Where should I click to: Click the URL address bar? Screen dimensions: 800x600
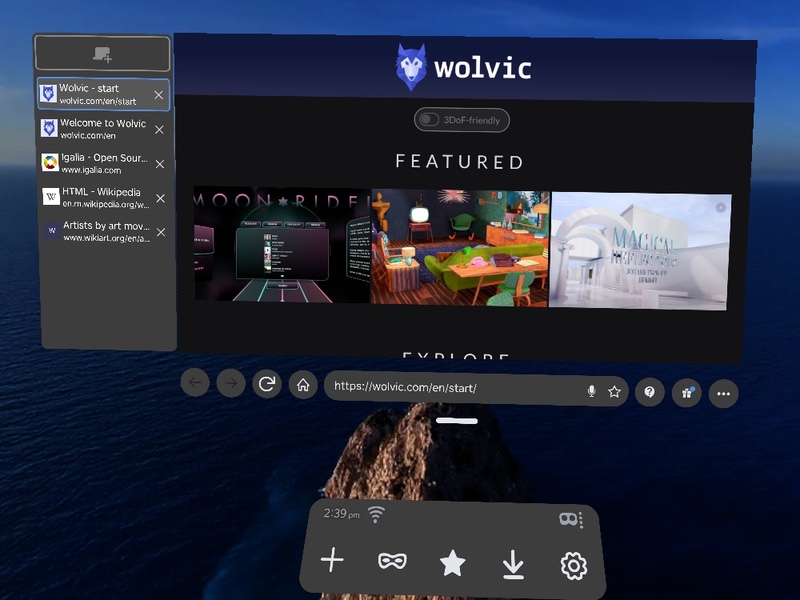[x=455, y=388]
